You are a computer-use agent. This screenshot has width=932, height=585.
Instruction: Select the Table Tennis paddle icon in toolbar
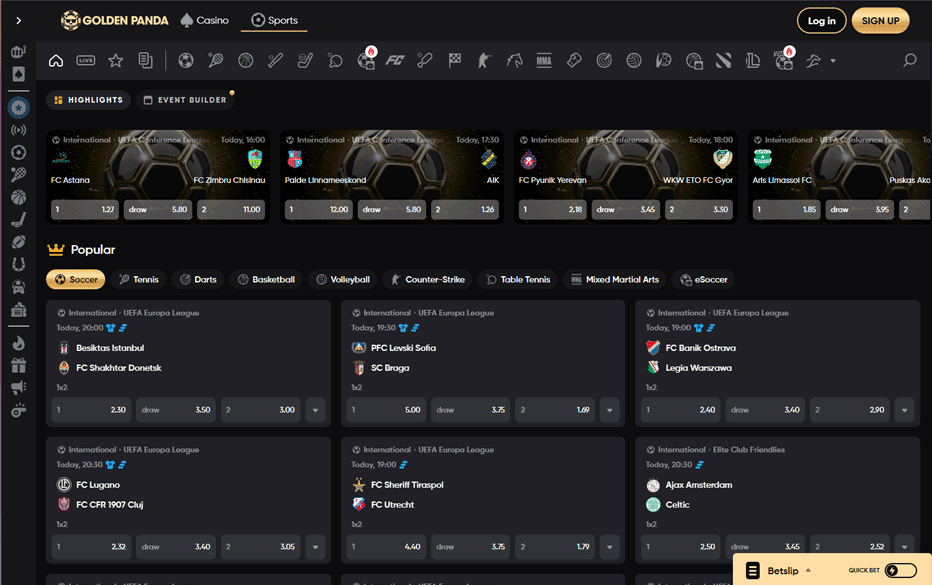pos(335,61)
